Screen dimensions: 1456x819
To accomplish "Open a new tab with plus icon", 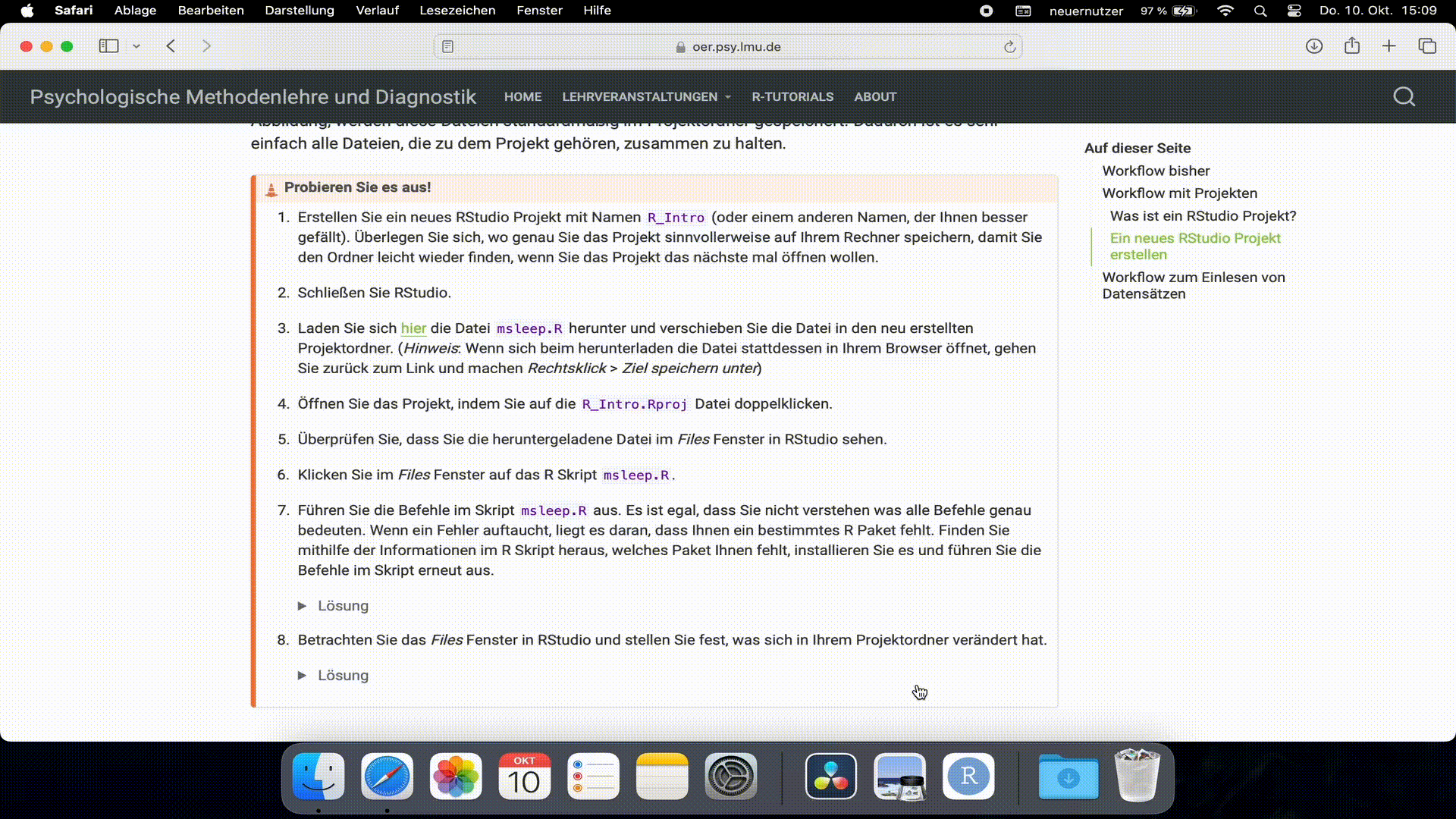I will (1389, 46).
